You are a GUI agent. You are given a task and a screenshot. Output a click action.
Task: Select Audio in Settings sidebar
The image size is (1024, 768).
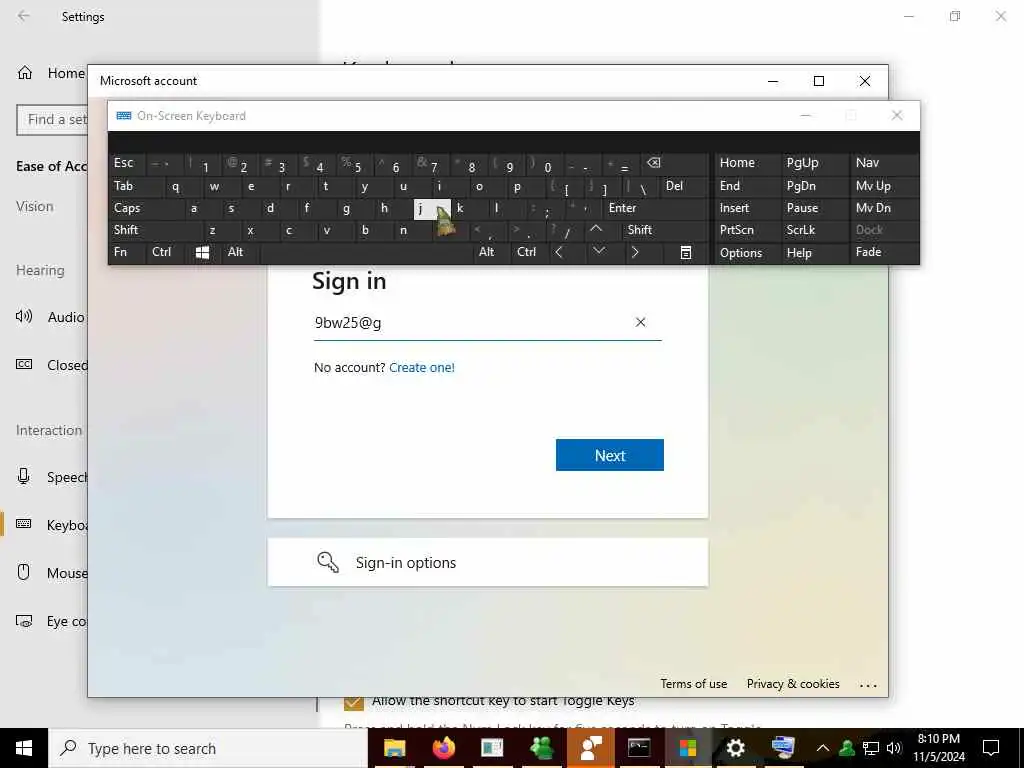[51, 317]
